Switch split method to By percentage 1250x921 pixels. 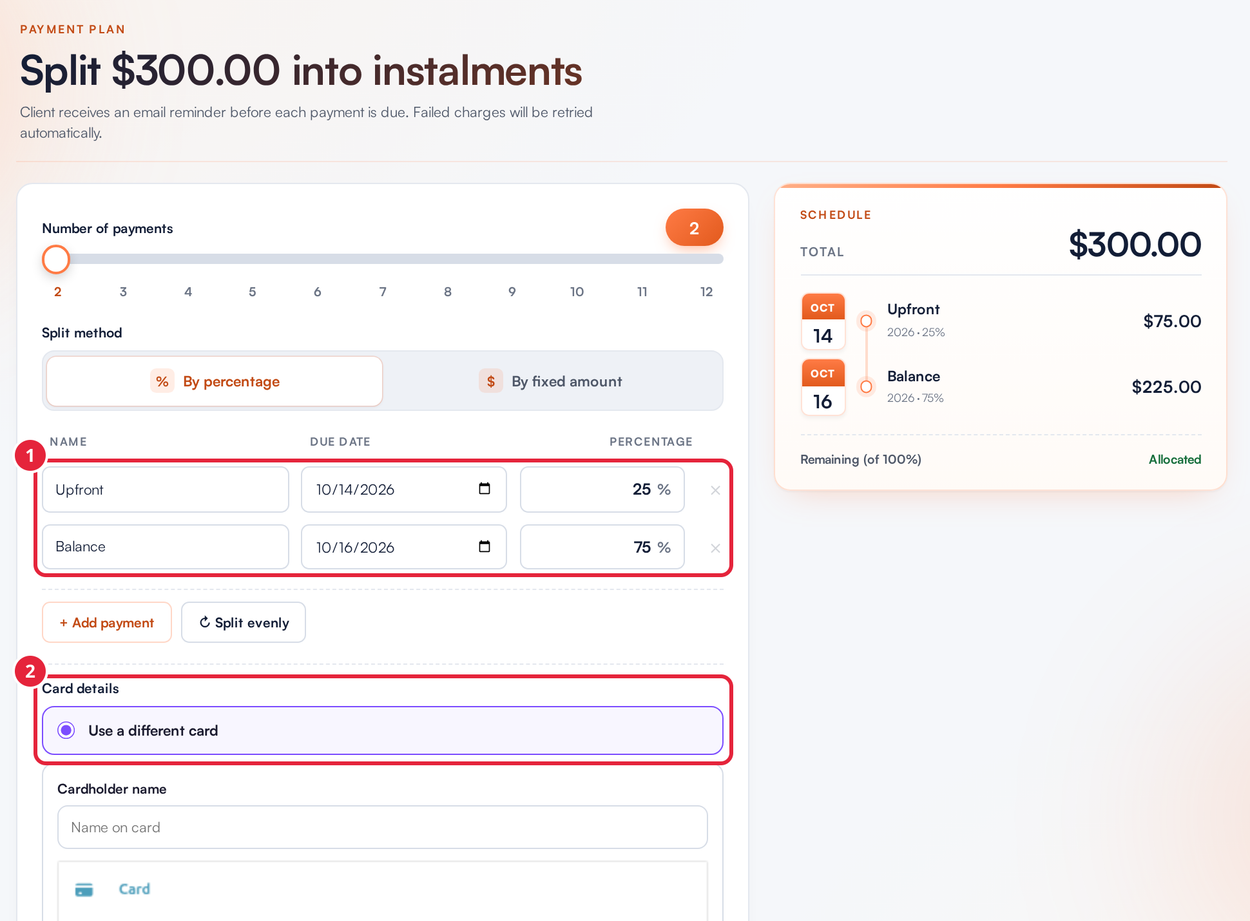coord(214,381)
